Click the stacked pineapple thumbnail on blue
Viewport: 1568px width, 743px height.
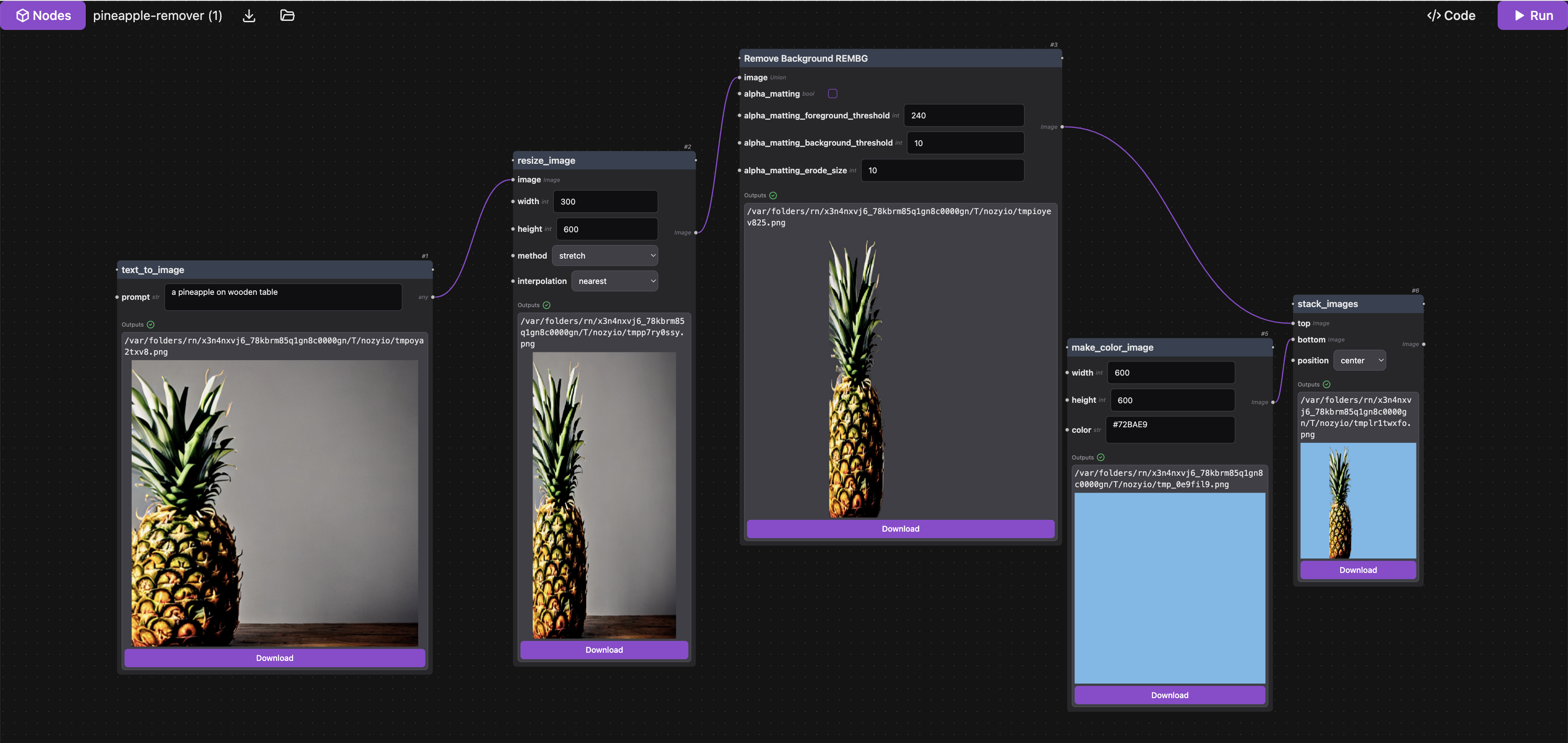[x=1357, y=500]
